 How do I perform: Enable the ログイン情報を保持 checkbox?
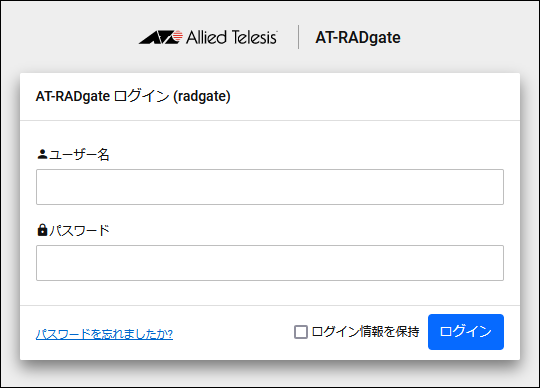coord(301,332)
